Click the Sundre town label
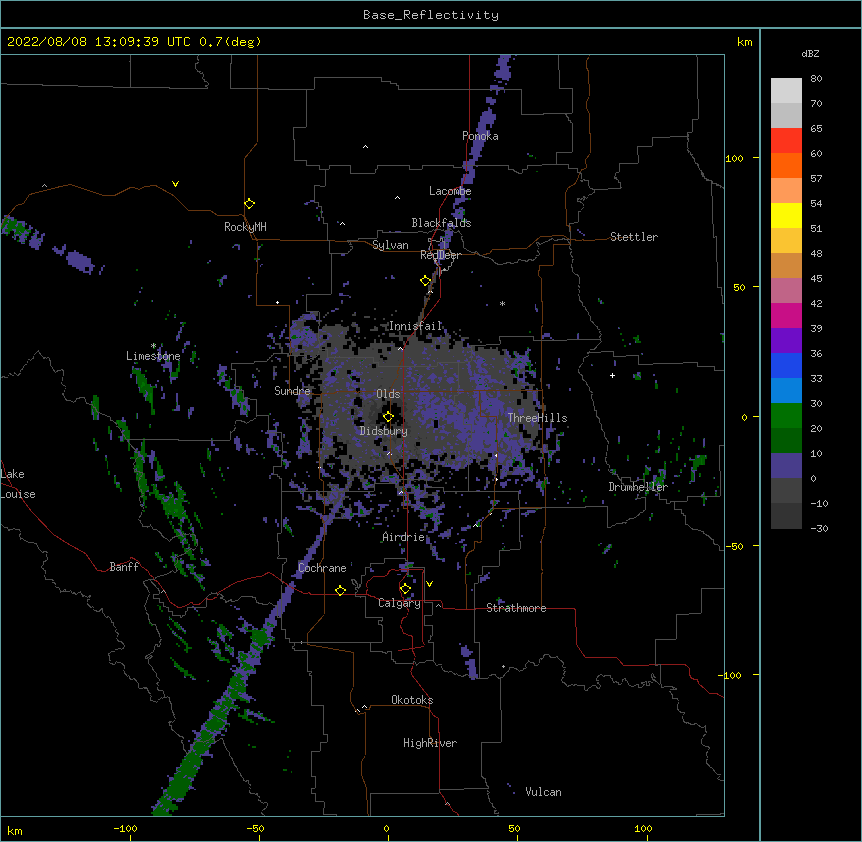Screen dimensions: 862x842 (x=292, y=391)
